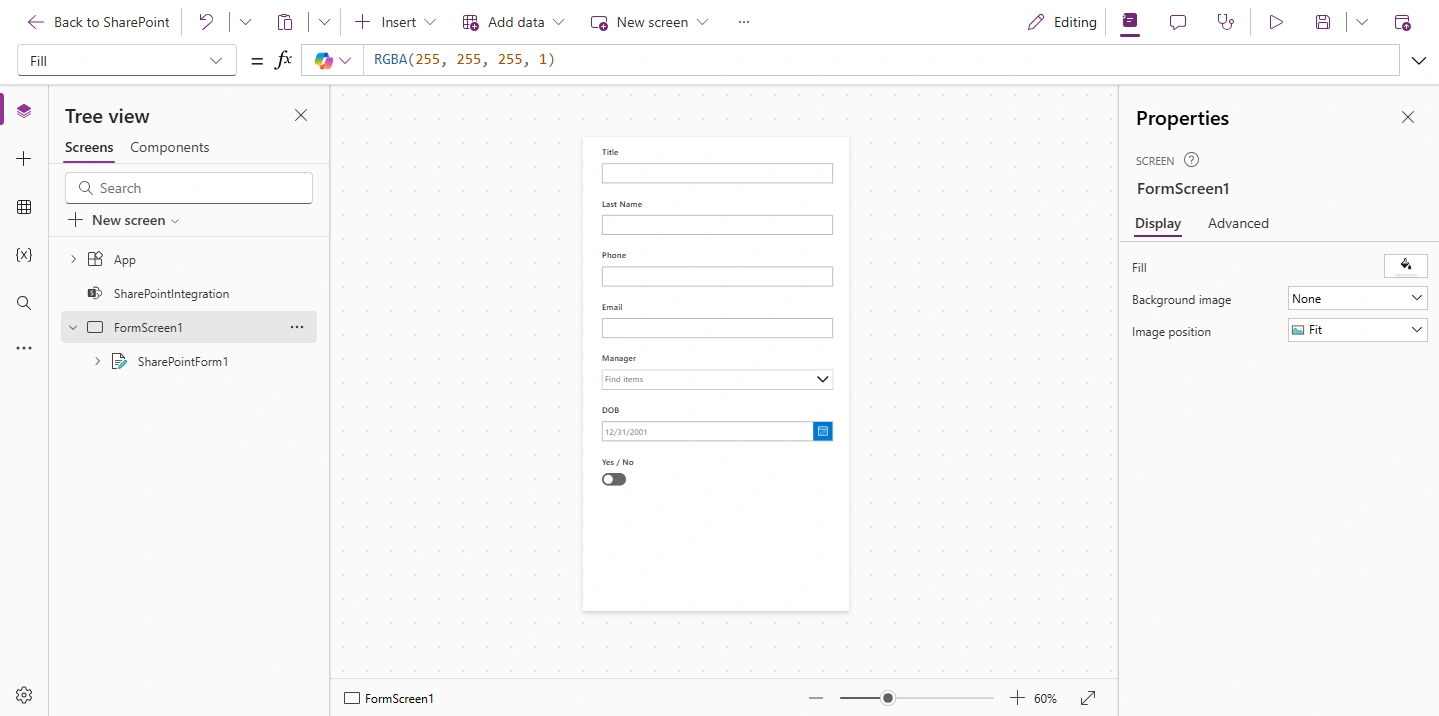Click the SCREEN help question icon
Viewport: 1439px width, 716px height.
(1191, 160)
